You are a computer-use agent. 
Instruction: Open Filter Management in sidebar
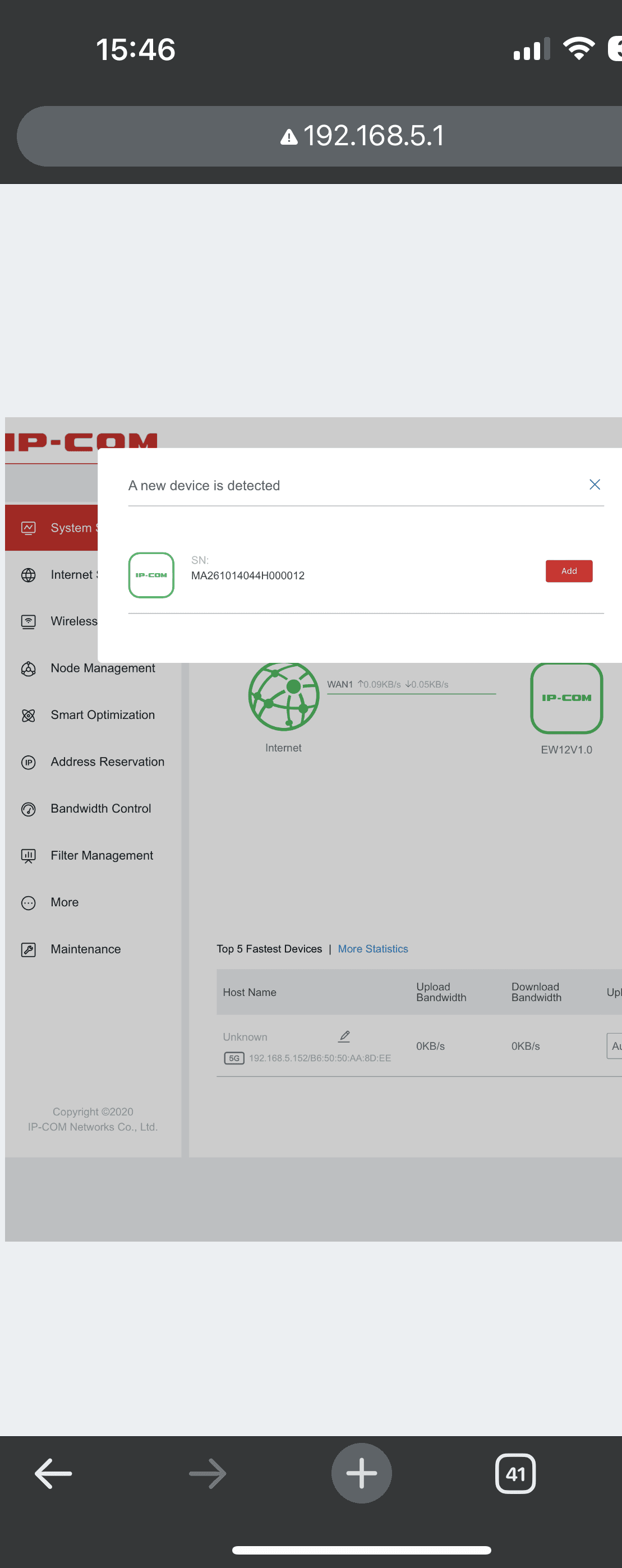coord(93,856)
